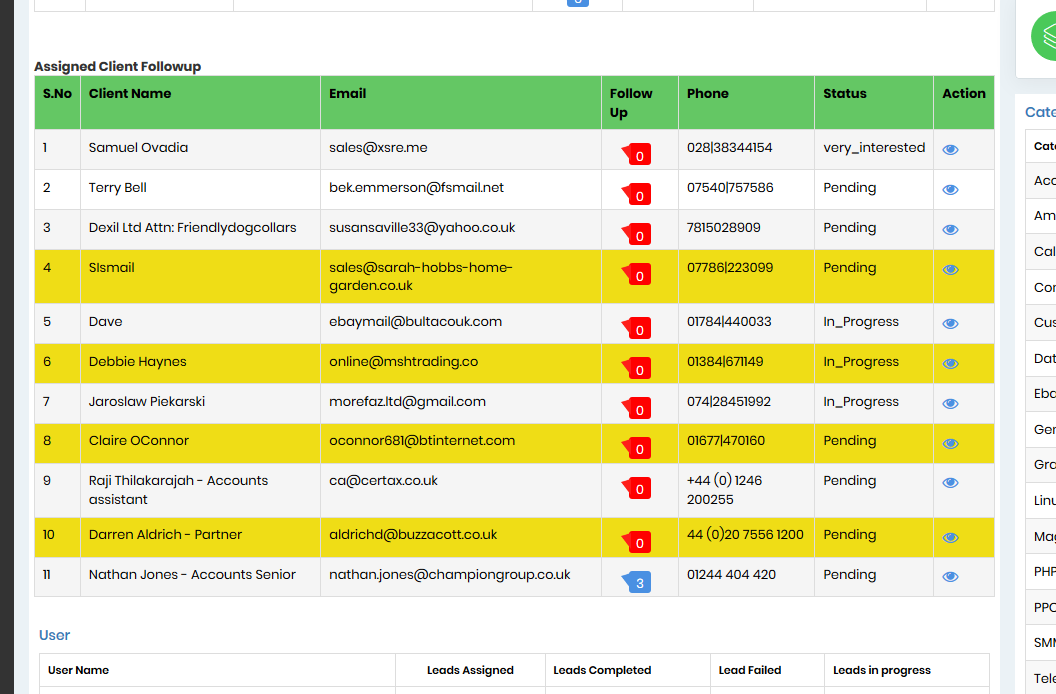Click the Client Name column header
The height and width of the screenshot is (694, 1056).
[130, 93]
